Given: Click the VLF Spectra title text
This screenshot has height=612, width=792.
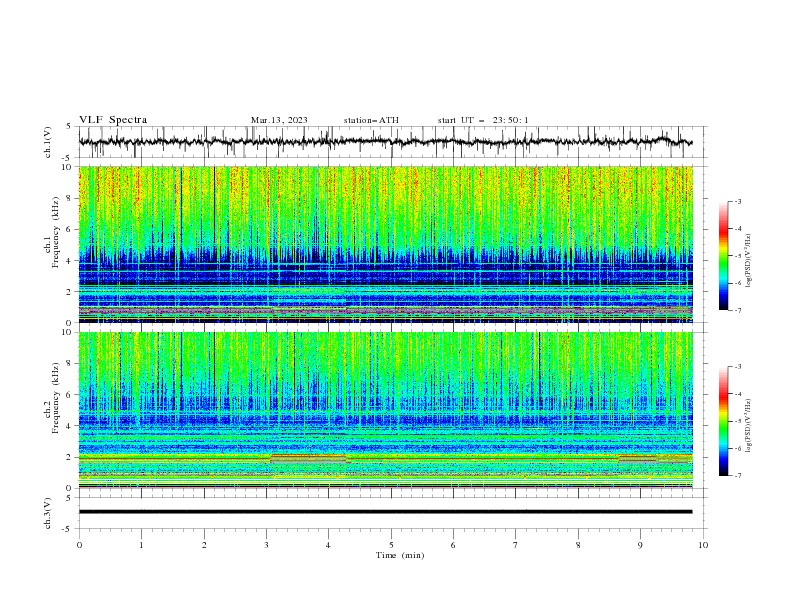Looking at the screenshot, I should 113,120.
